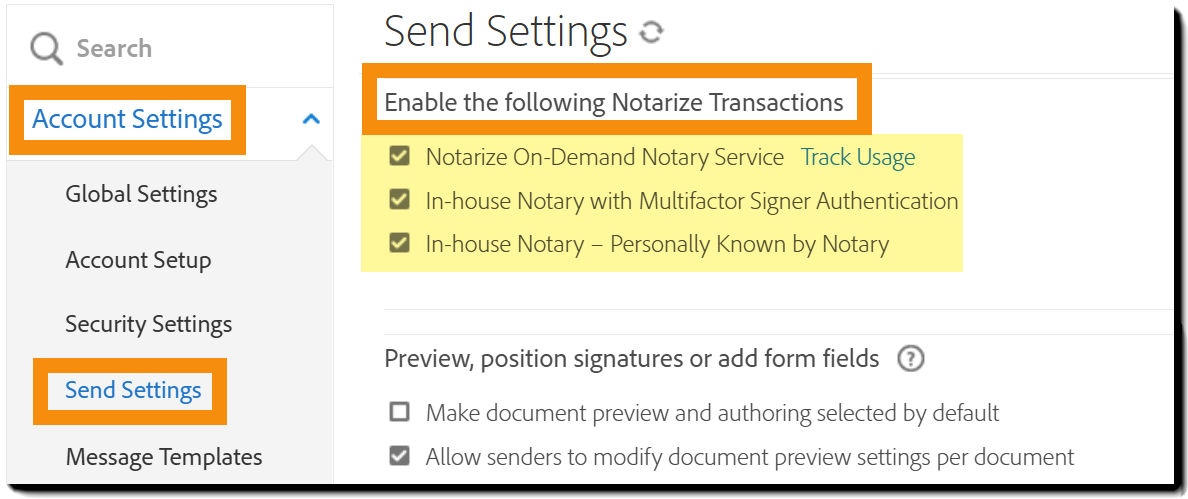
Task: Open the help icon for Preview settings
Action: pyautogui.click(x=910, y=359)
